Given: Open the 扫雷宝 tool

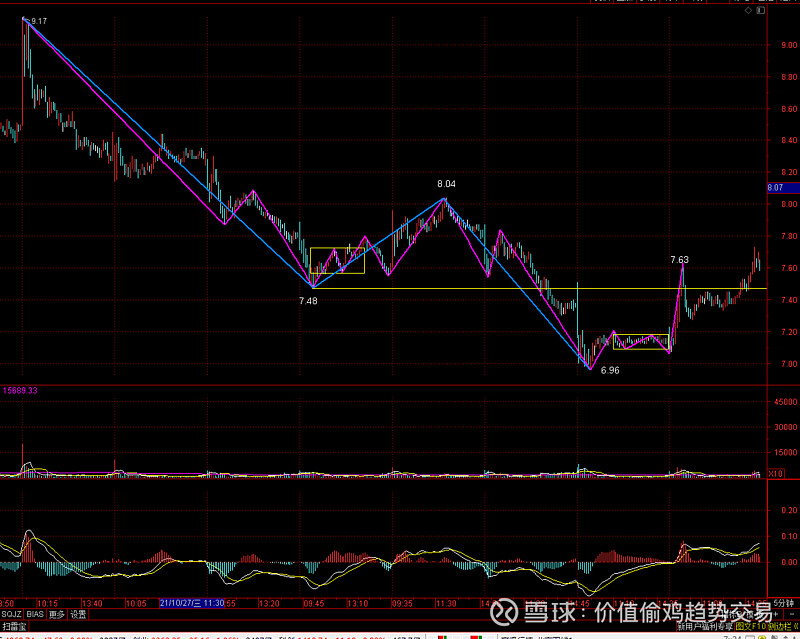Looking at the screenshot, I should tap(14, 626).
